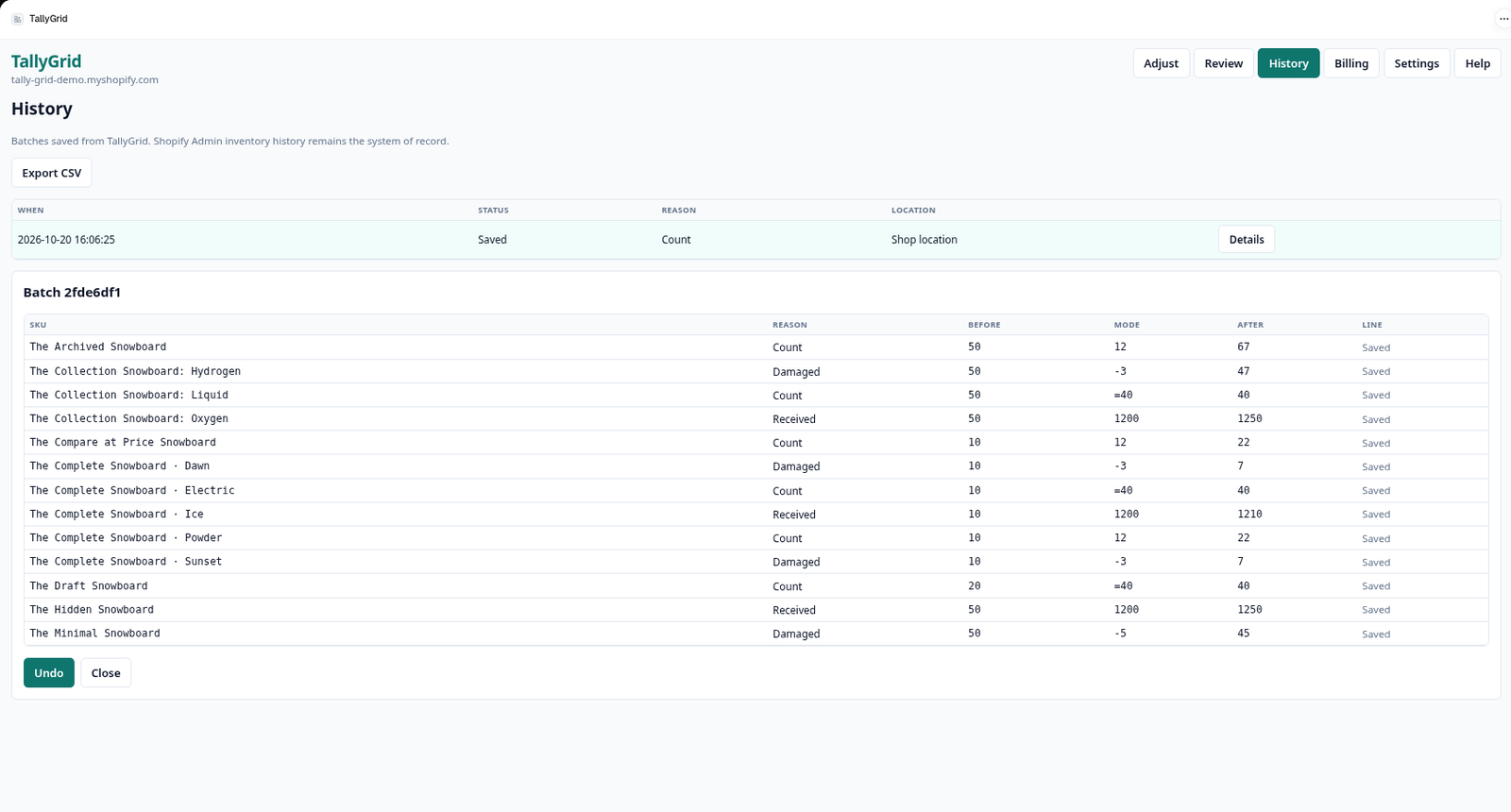
Task: Select the timestamp 2026-10-20 16:06:25
Action: 66,240
